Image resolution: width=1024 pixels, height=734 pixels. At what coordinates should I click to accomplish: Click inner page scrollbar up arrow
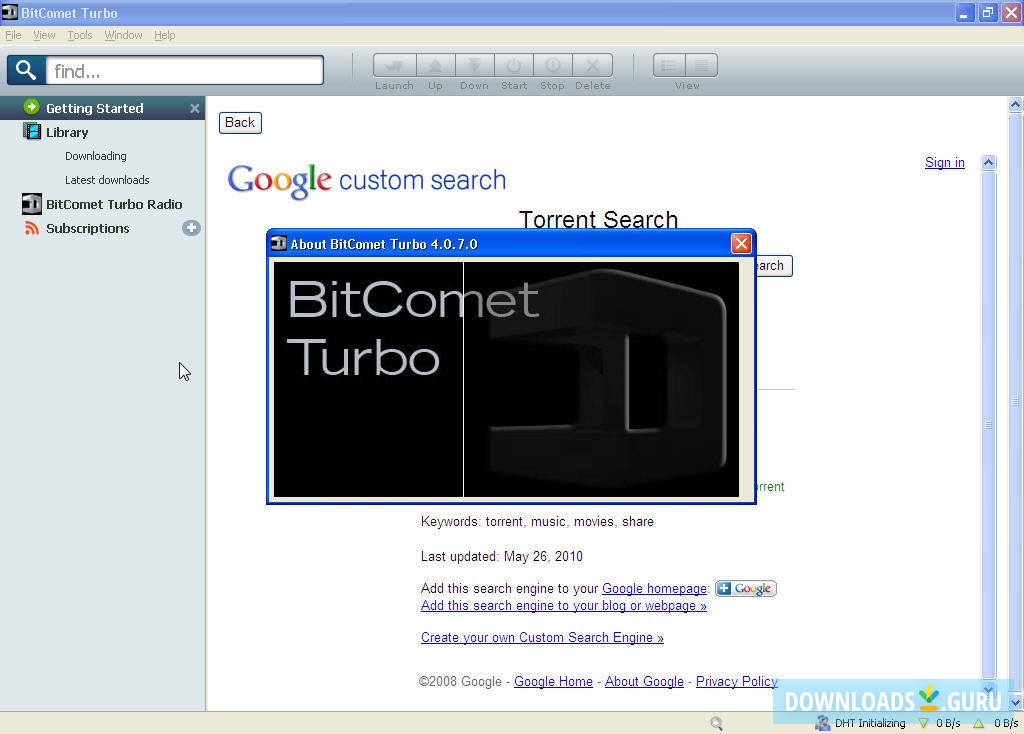click(x=989, y=163)
